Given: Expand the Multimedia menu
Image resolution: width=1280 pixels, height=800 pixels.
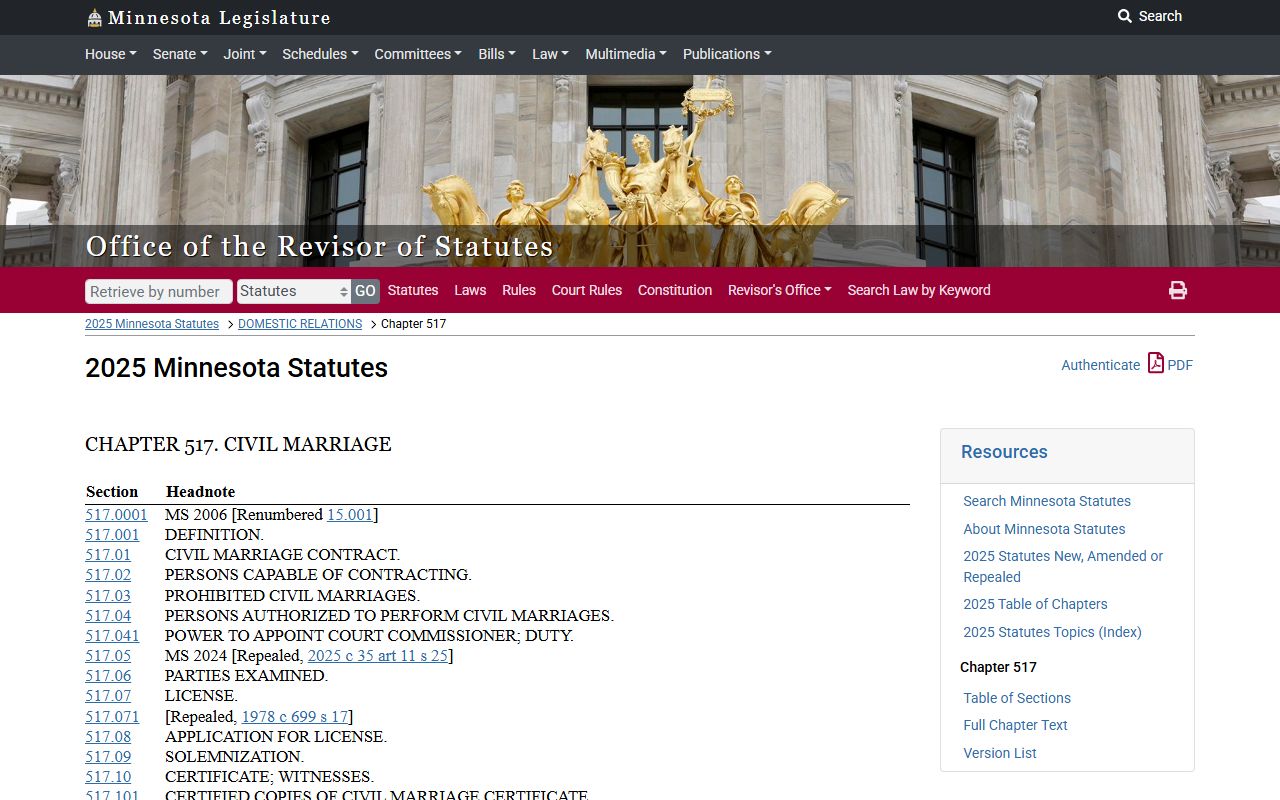Looking at the screenshot, I should (626, 54).
